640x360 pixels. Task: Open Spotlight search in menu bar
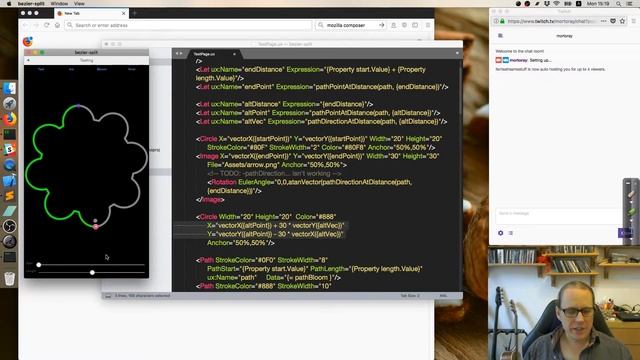point(619,3)
